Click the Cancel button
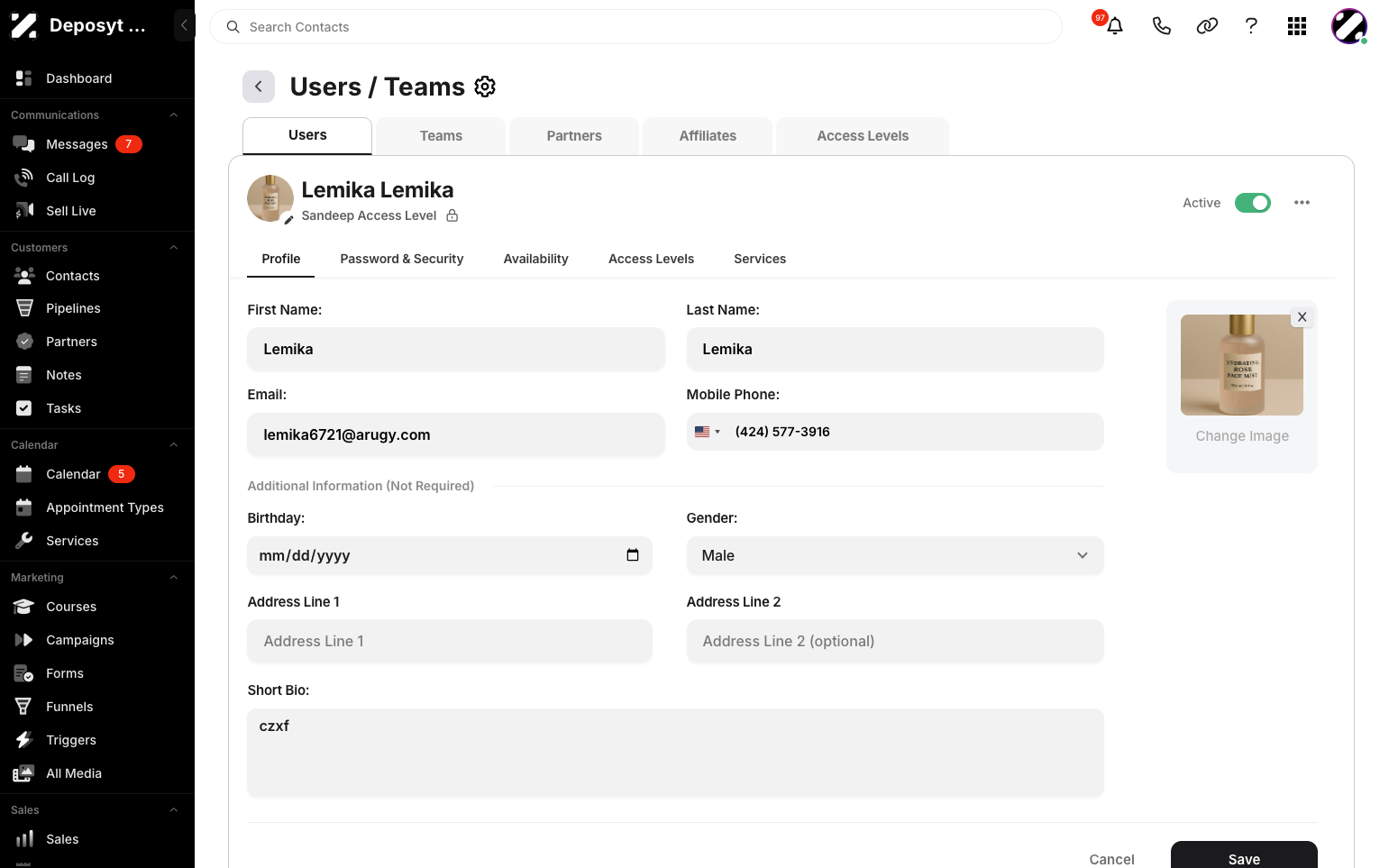Screen dimensions: 1389x868 pyautogui.click(x=1111, y=859)
